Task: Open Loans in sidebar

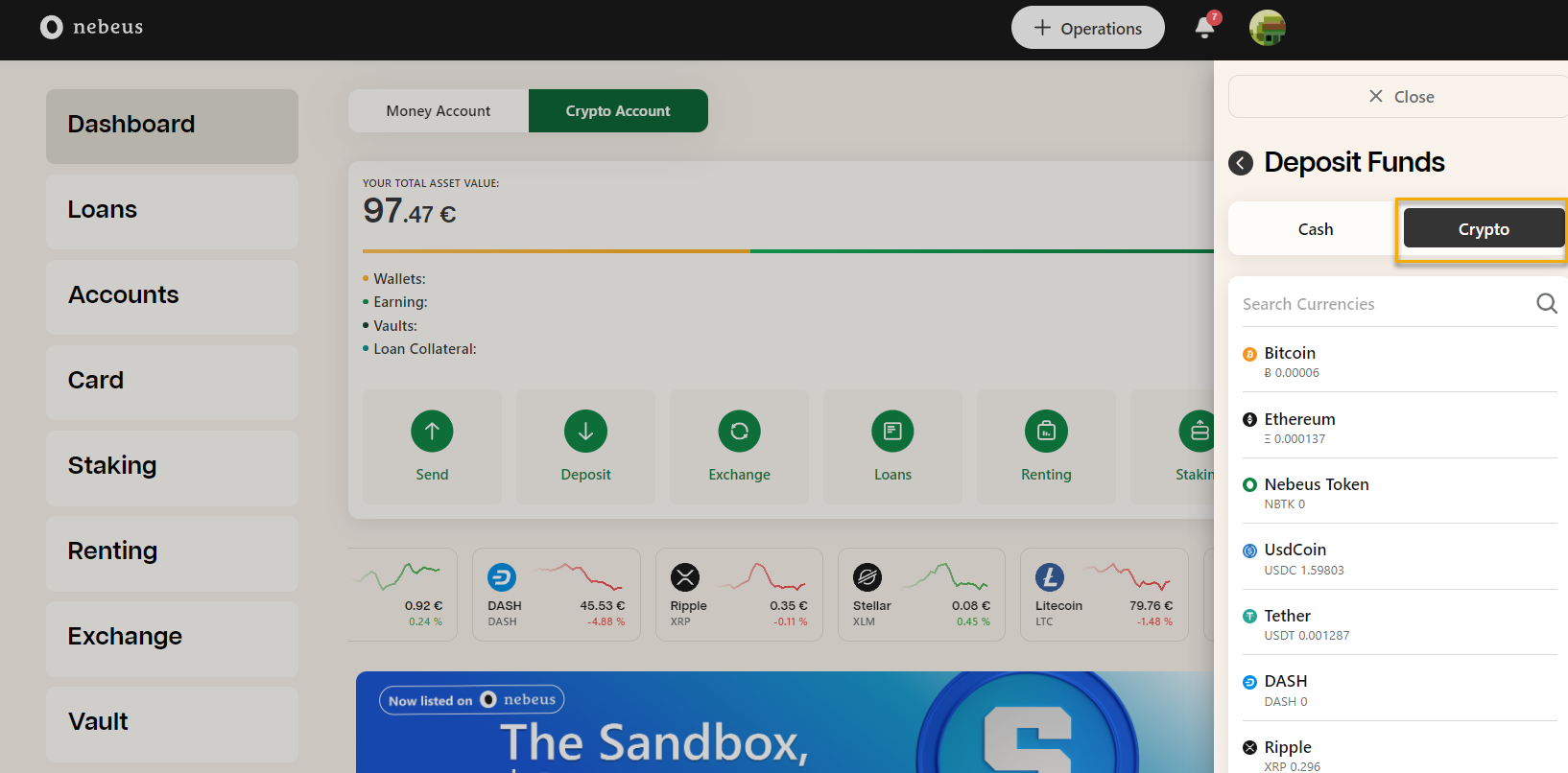Action: (x=172, y=211)
